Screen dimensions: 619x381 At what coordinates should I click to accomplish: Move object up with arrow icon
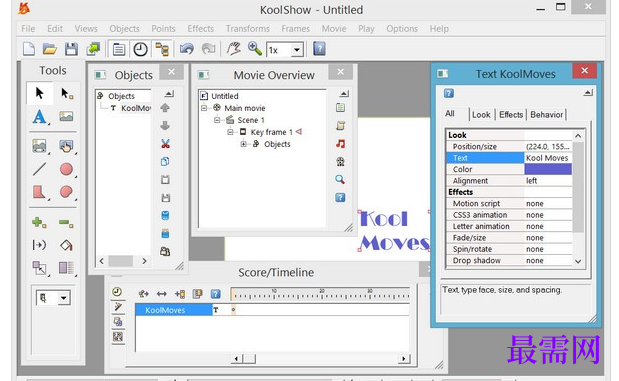click(165, 108)
